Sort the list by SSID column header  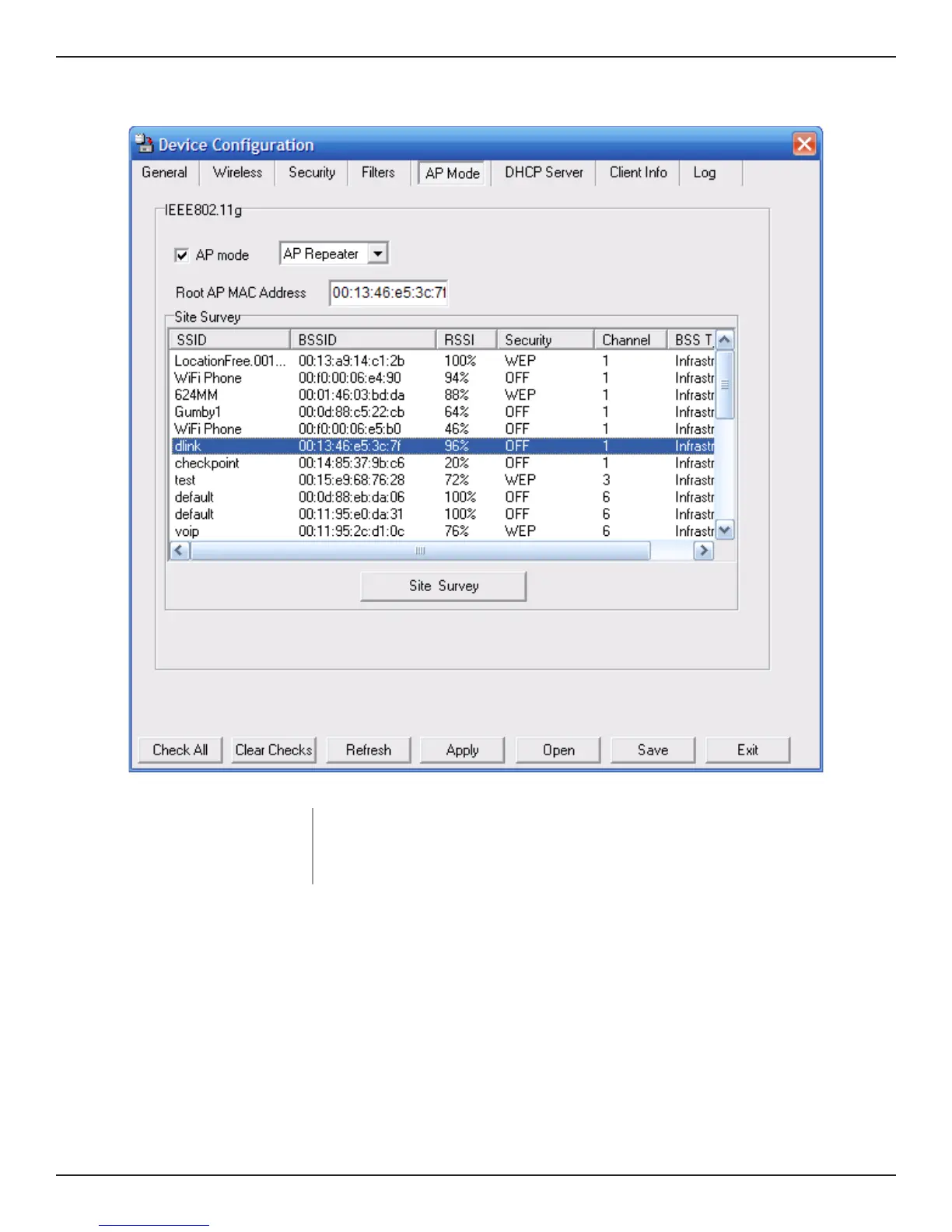click(229, 340)
